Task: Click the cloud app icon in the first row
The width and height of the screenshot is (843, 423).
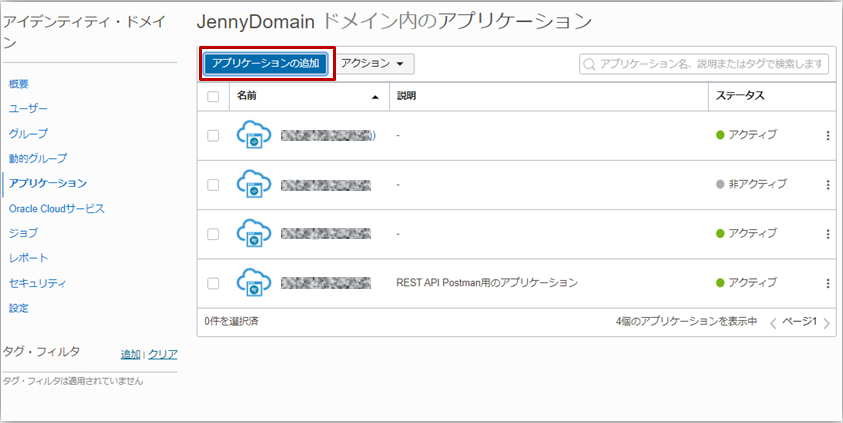Action: [x=254, y=135]
